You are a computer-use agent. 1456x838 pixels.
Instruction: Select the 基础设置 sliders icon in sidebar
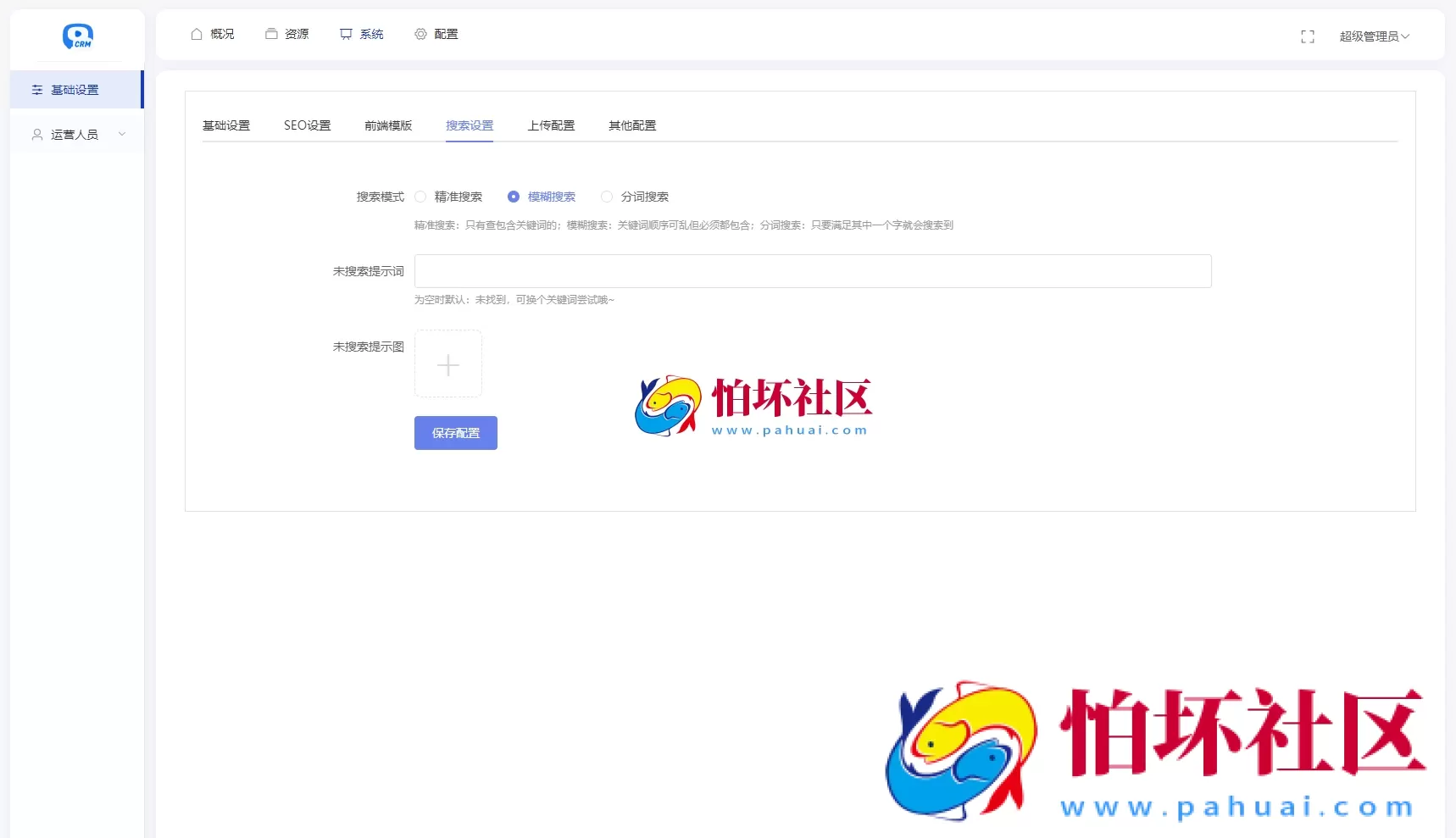click(36, 90)
